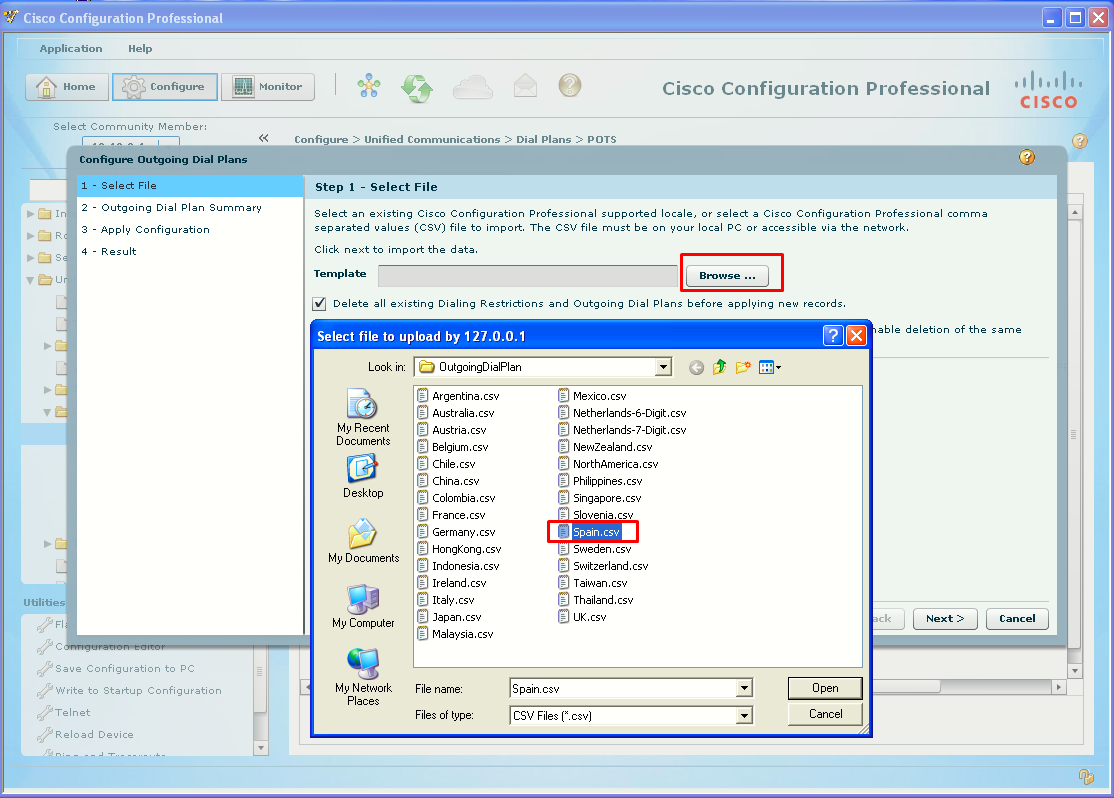This screenshot has width=1114, height=798.
Task: Open My Recent Documents location
Action: (x=363, y=417)
